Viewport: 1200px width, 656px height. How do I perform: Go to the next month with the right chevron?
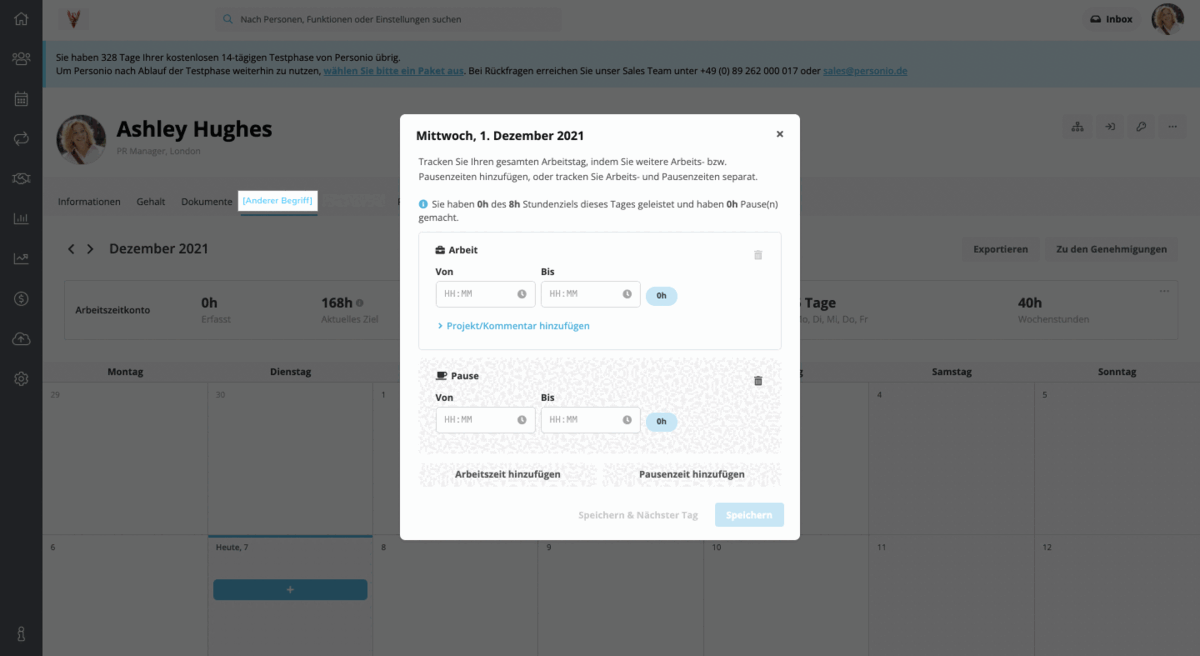(90, 248)
